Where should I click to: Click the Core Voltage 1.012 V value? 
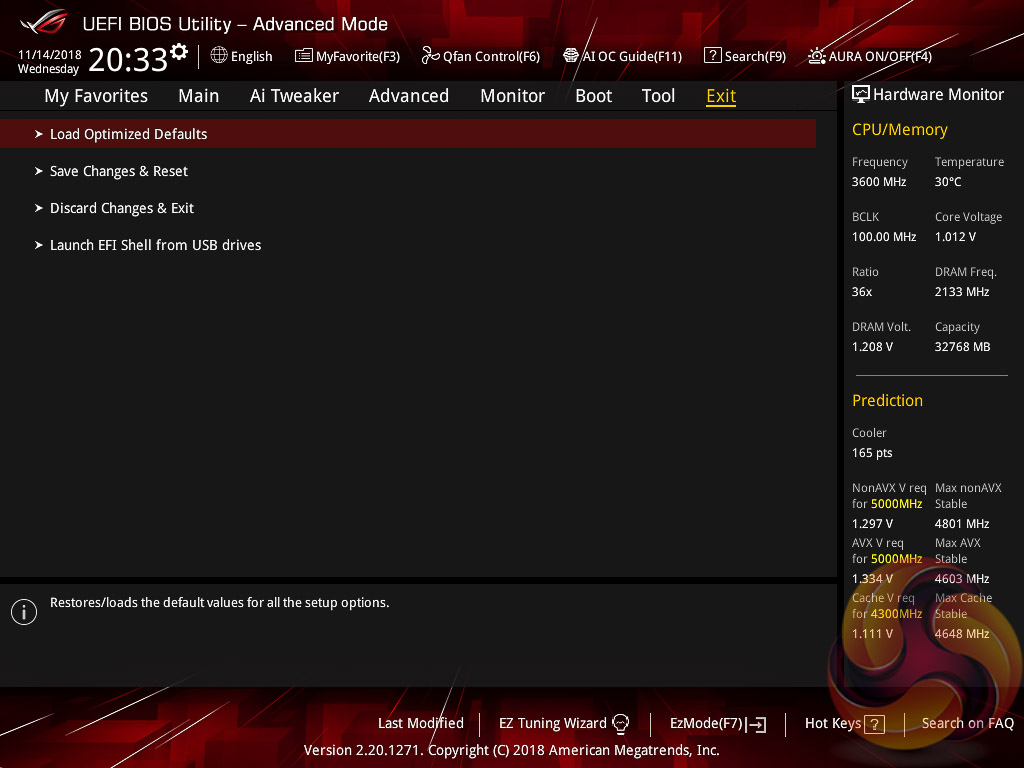click(x=955, y=237)
